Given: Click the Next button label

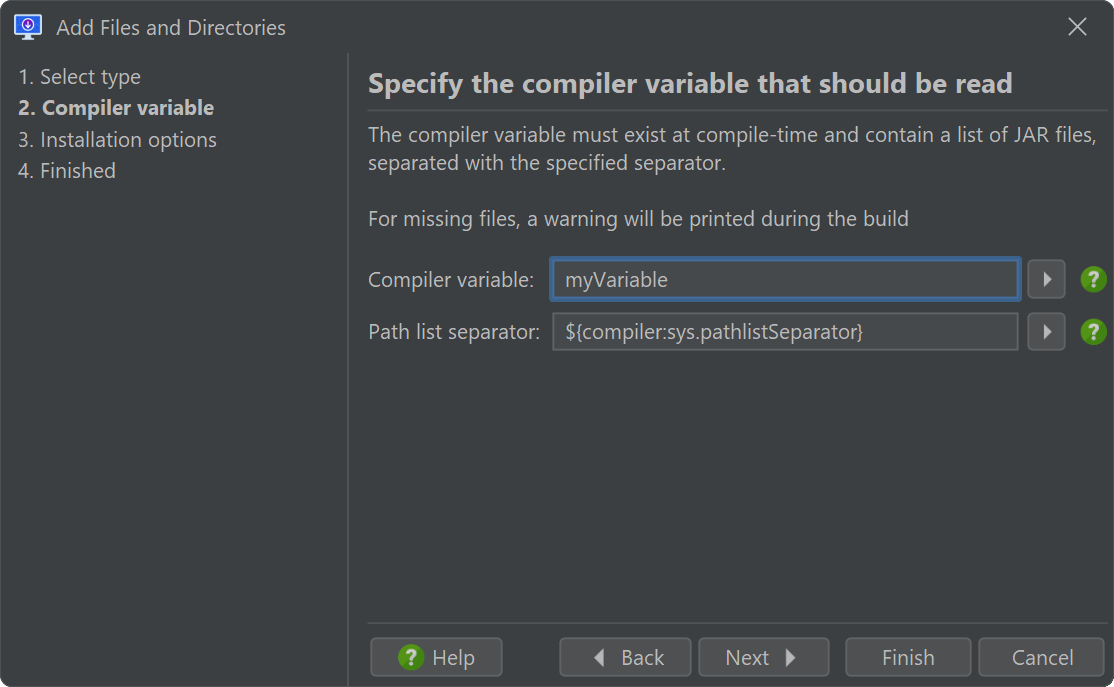Looking at the screenshot, I should tap(747, 657).
